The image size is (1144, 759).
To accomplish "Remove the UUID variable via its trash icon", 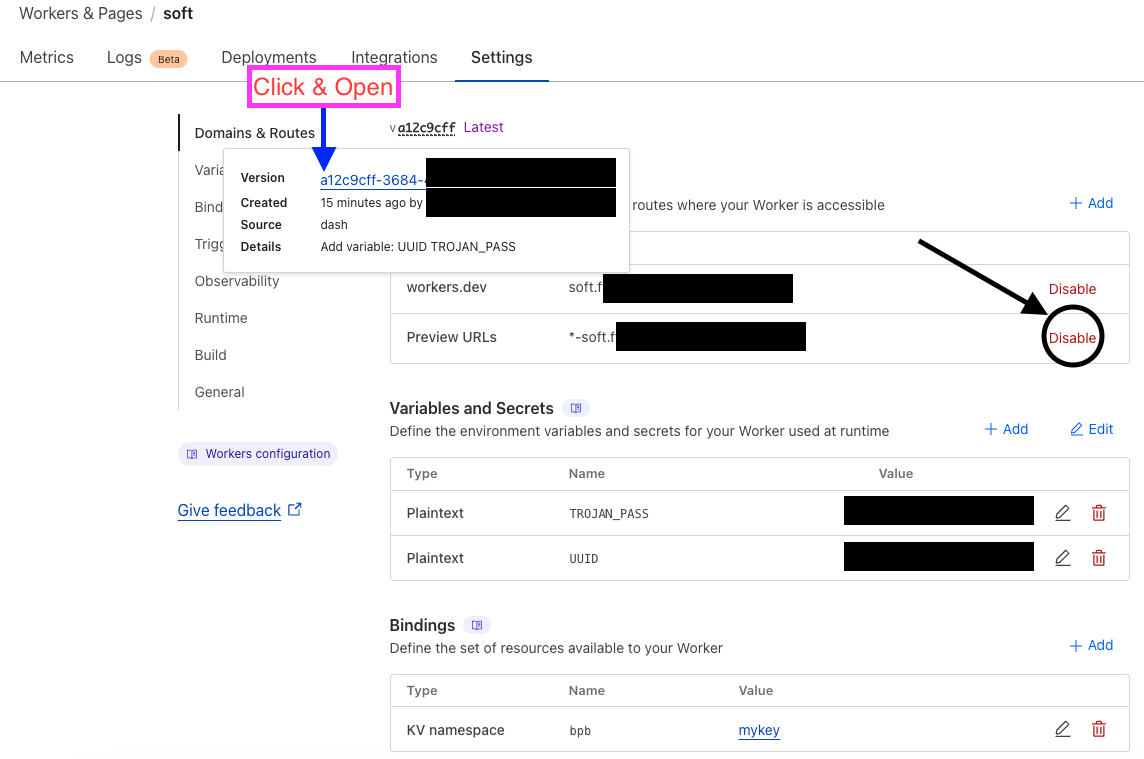I will click(1098, 557).
